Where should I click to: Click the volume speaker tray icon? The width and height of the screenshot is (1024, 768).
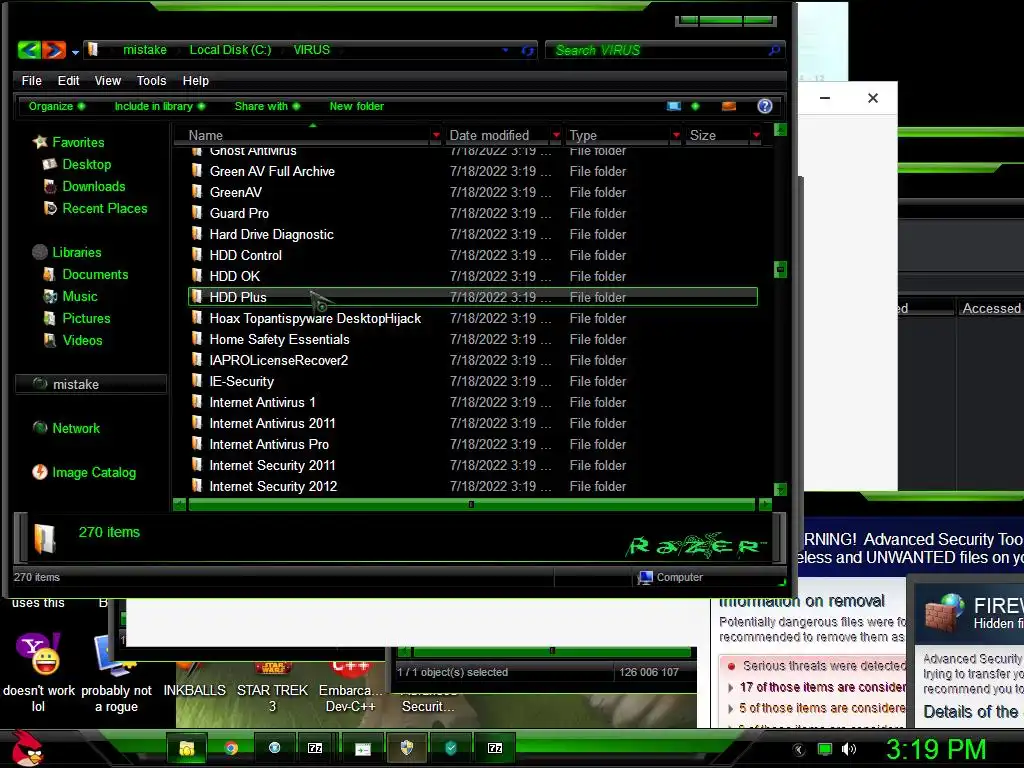[848, 749]
